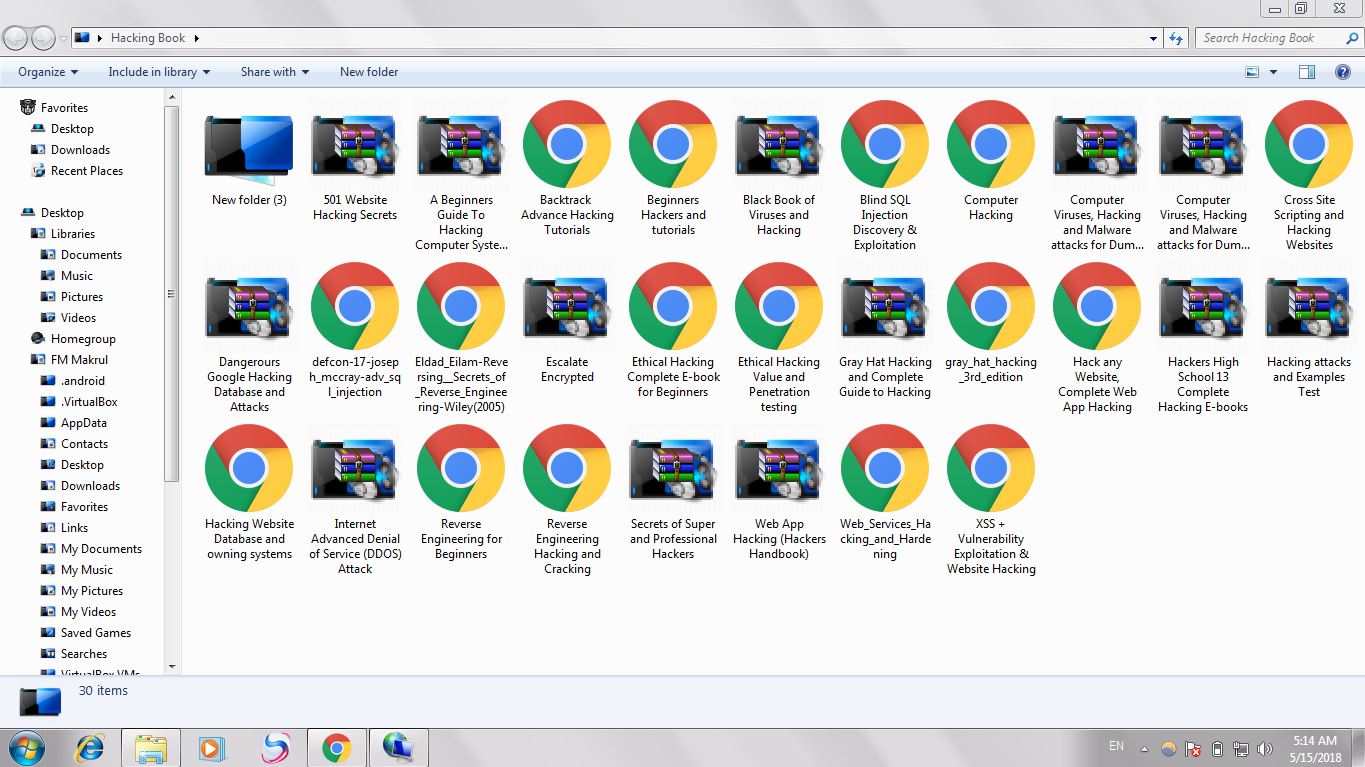Image resolution: width=1365 pixels, height=767 pixels.
Task: Select A Beginners Guide To Hacking archive
Action: pos(461,176)
